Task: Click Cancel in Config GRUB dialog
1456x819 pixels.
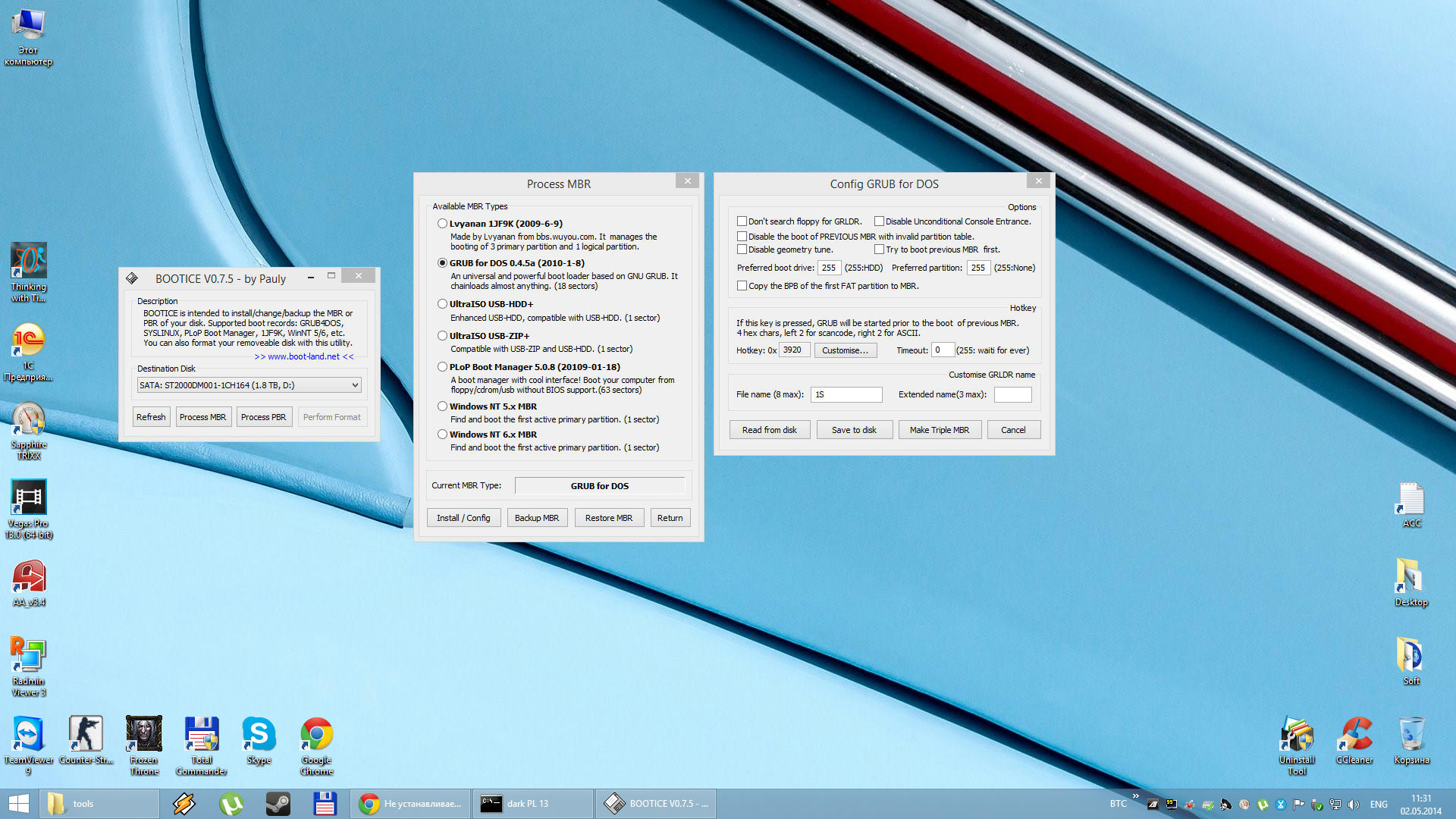Action: pyautogui.click(x=1013, y=430)
